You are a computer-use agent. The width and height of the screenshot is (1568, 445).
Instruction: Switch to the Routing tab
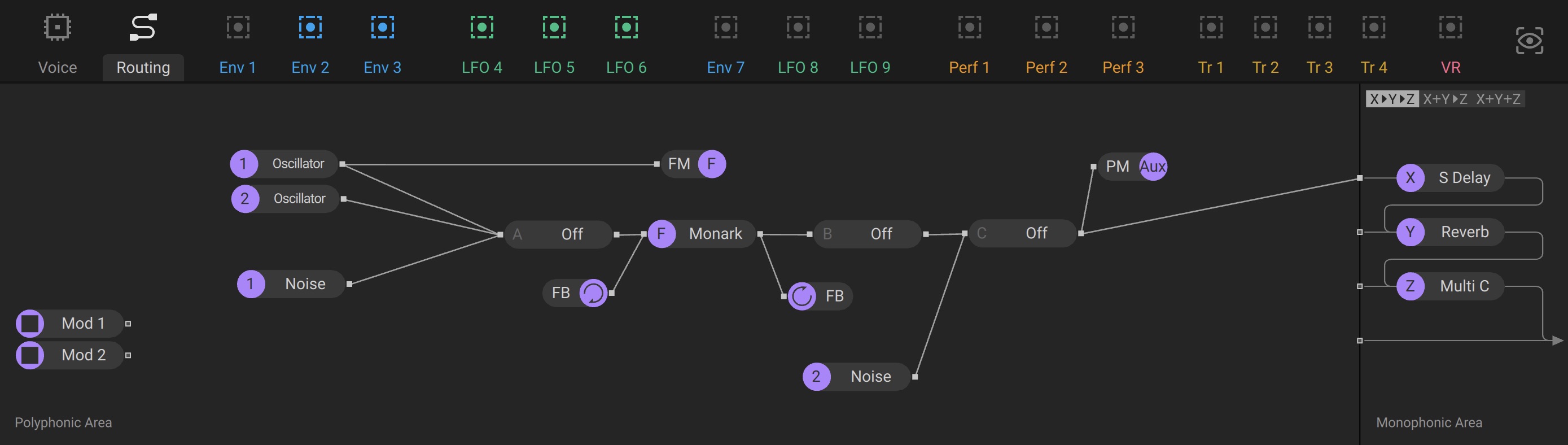(143, 67)
